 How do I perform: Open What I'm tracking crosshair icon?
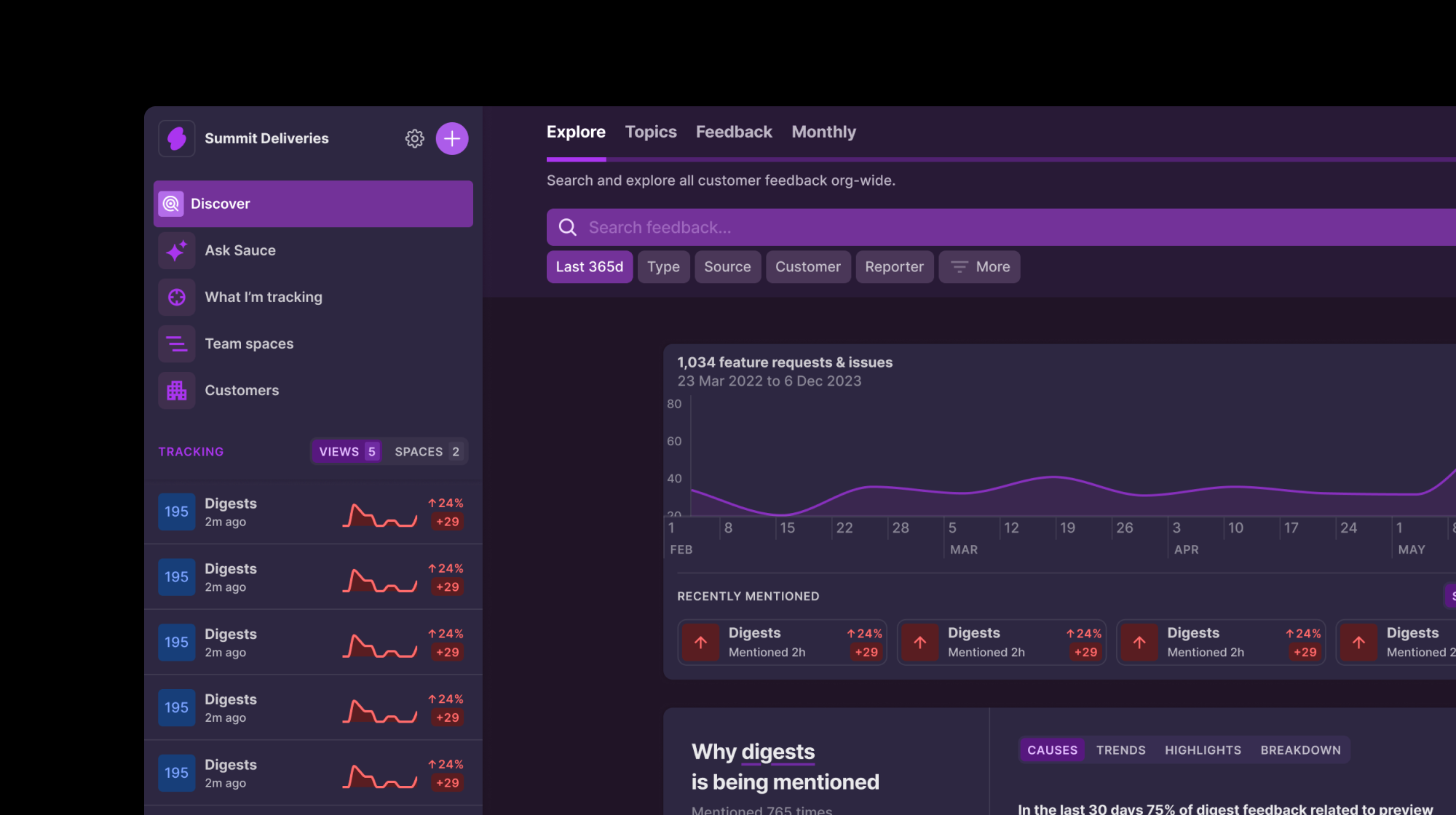pos(177,297)
